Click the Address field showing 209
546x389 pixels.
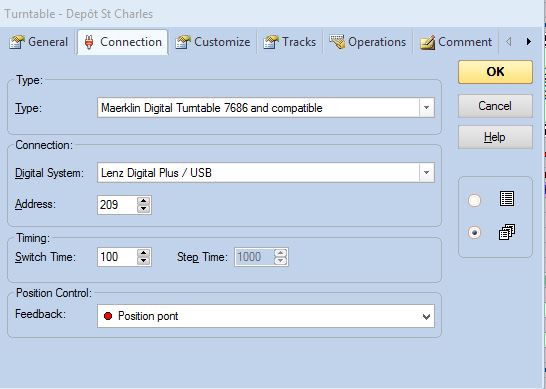[117, 205]
